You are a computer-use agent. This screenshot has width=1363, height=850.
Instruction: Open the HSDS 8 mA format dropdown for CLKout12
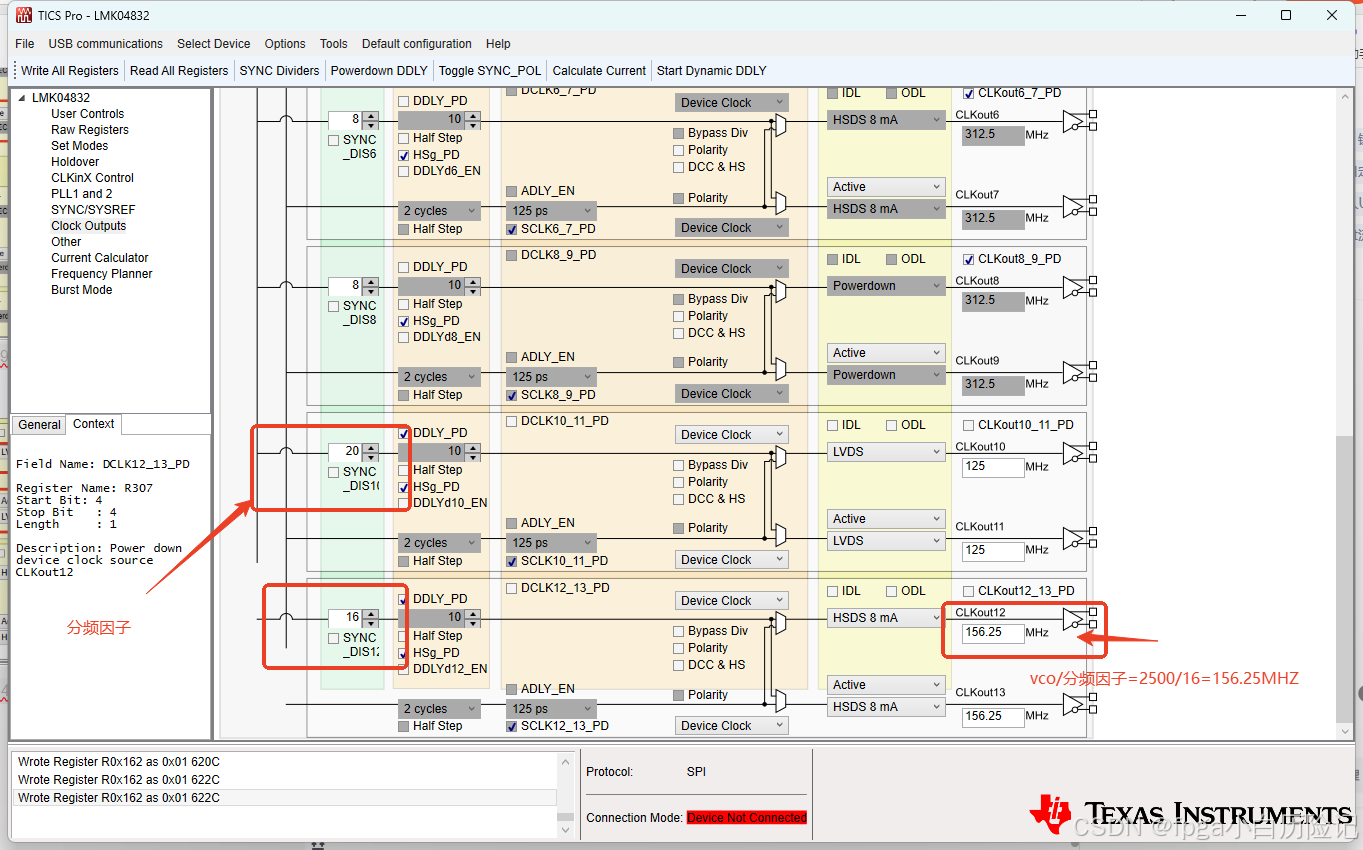[x=886, y=618]
